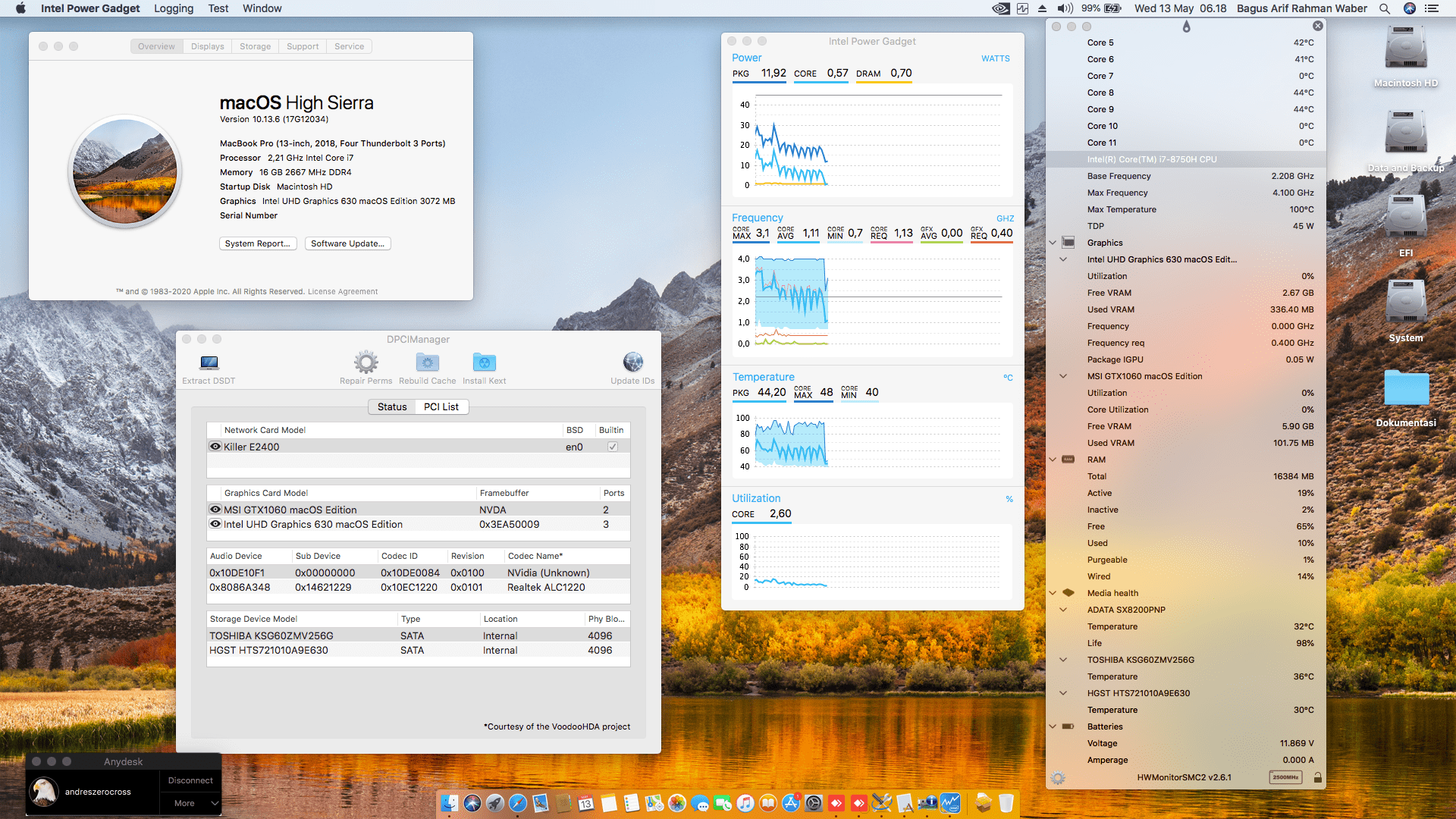This screenshot has width=1456, height=819.
Task: Collapse the RAM section in HWMonitor
Action: [1053, 460]
